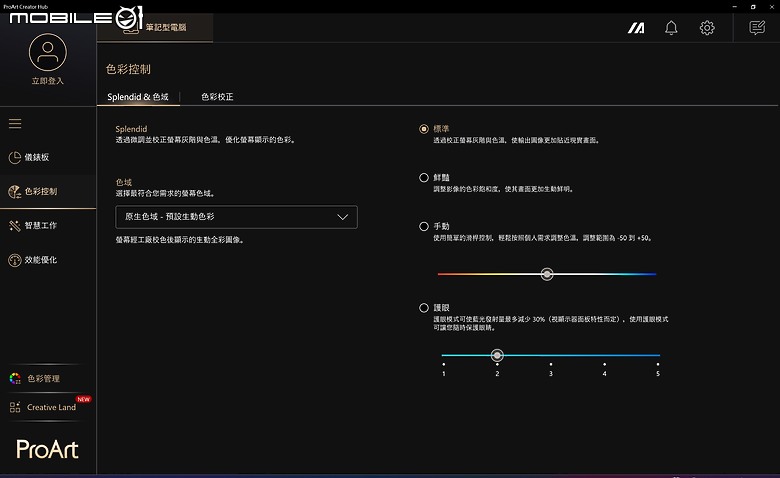
Task: Select the Splendid & 色域 tab
Action: [138, 97]
